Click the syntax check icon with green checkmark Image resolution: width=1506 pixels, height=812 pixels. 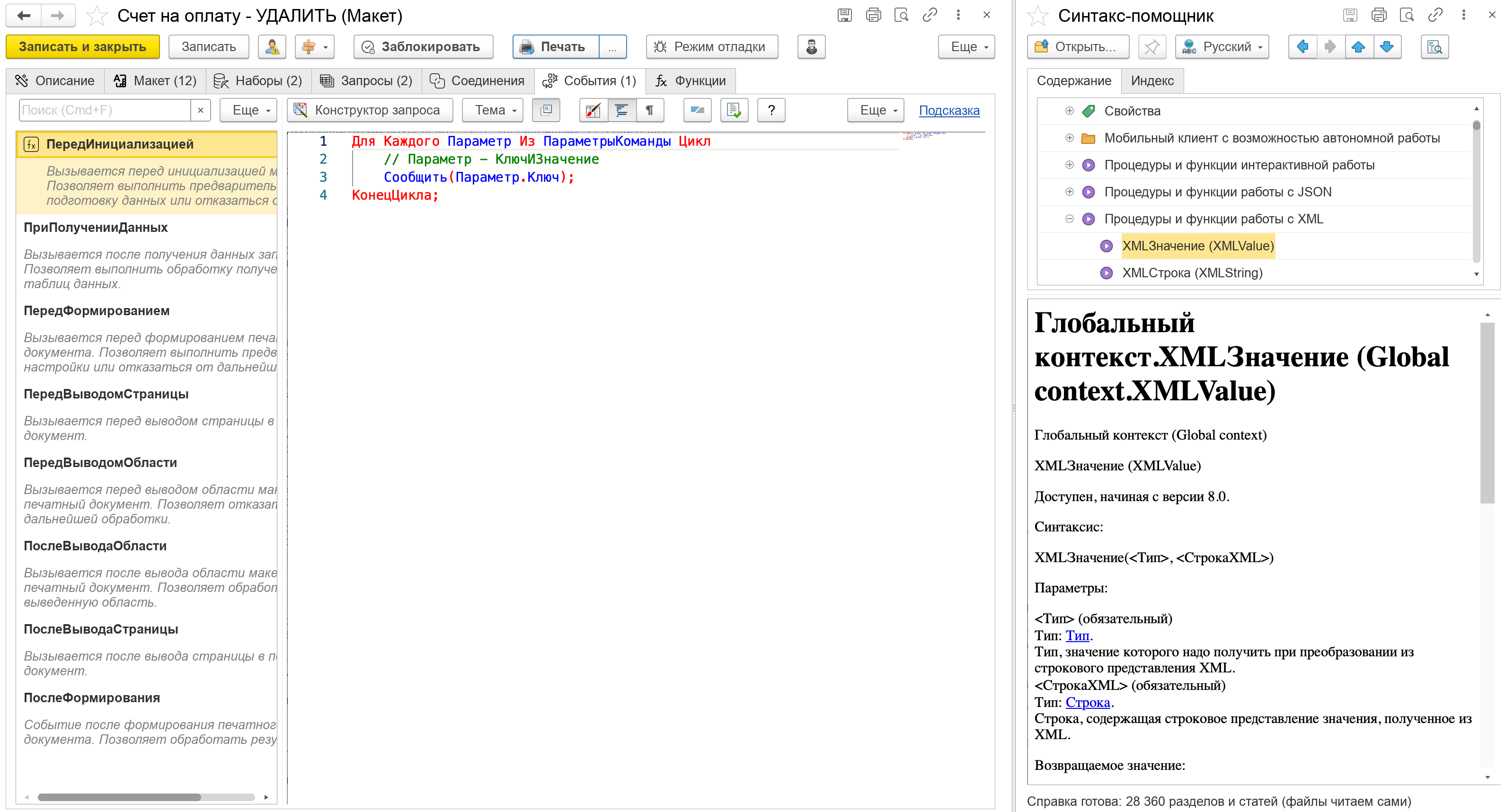pos(734,110)
